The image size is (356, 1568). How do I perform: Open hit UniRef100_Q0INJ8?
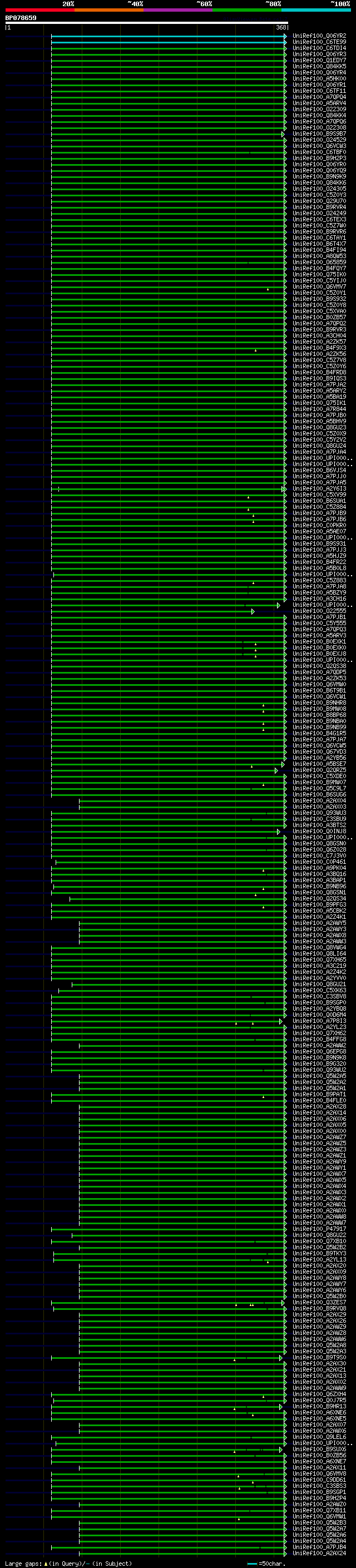pyautogui.click(x=319, y=831)
